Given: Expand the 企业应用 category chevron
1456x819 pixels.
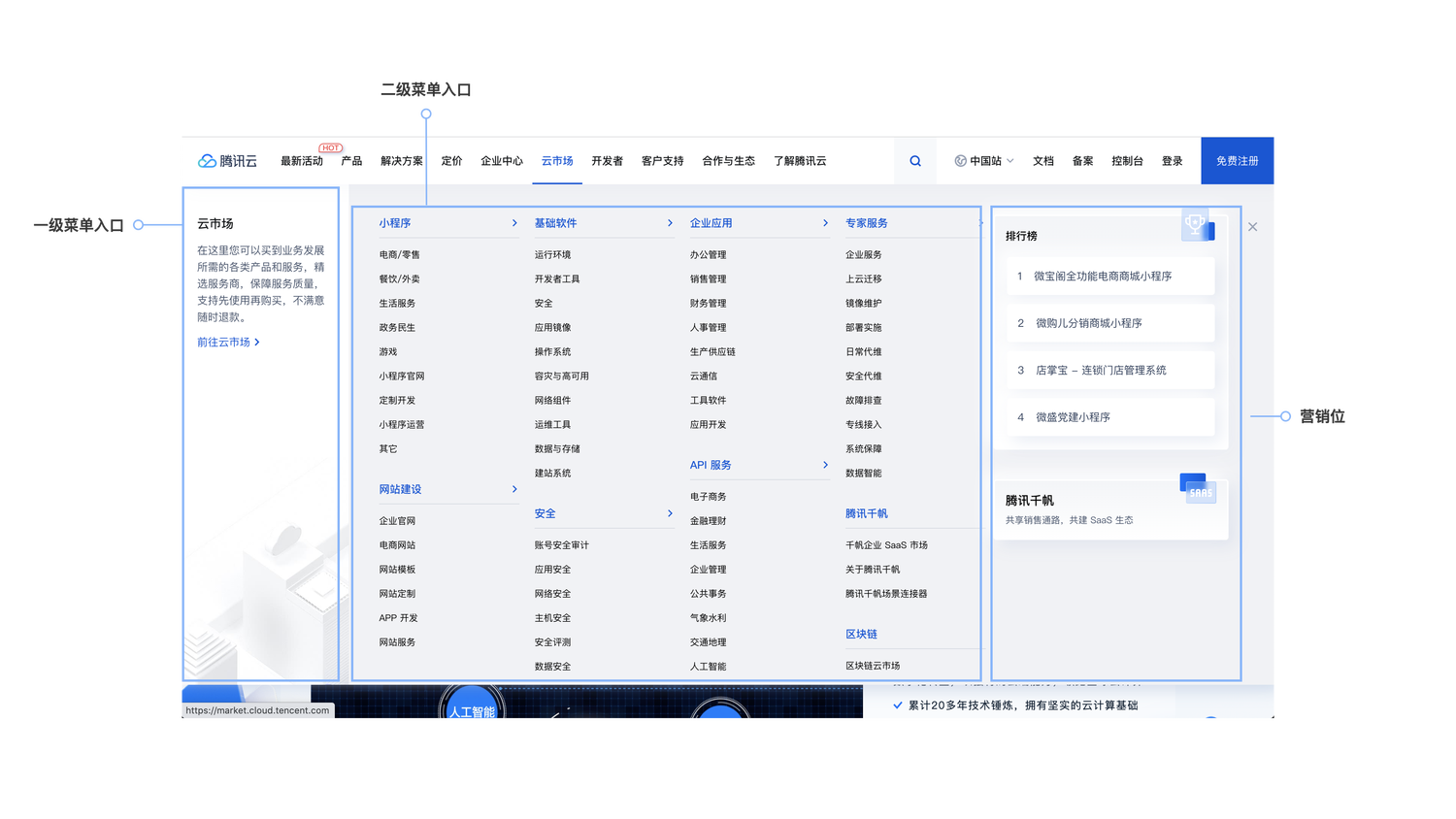Looking at the screenshot, I should pos(825,223).
